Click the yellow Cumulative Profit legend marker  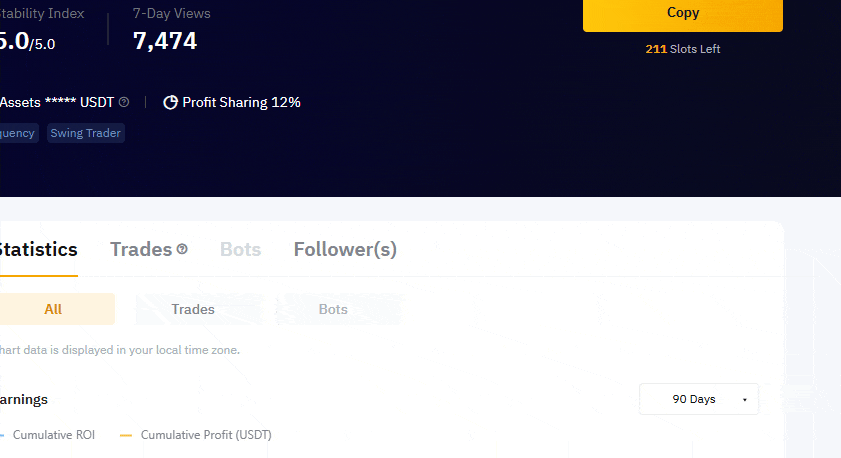click(126, 435)
